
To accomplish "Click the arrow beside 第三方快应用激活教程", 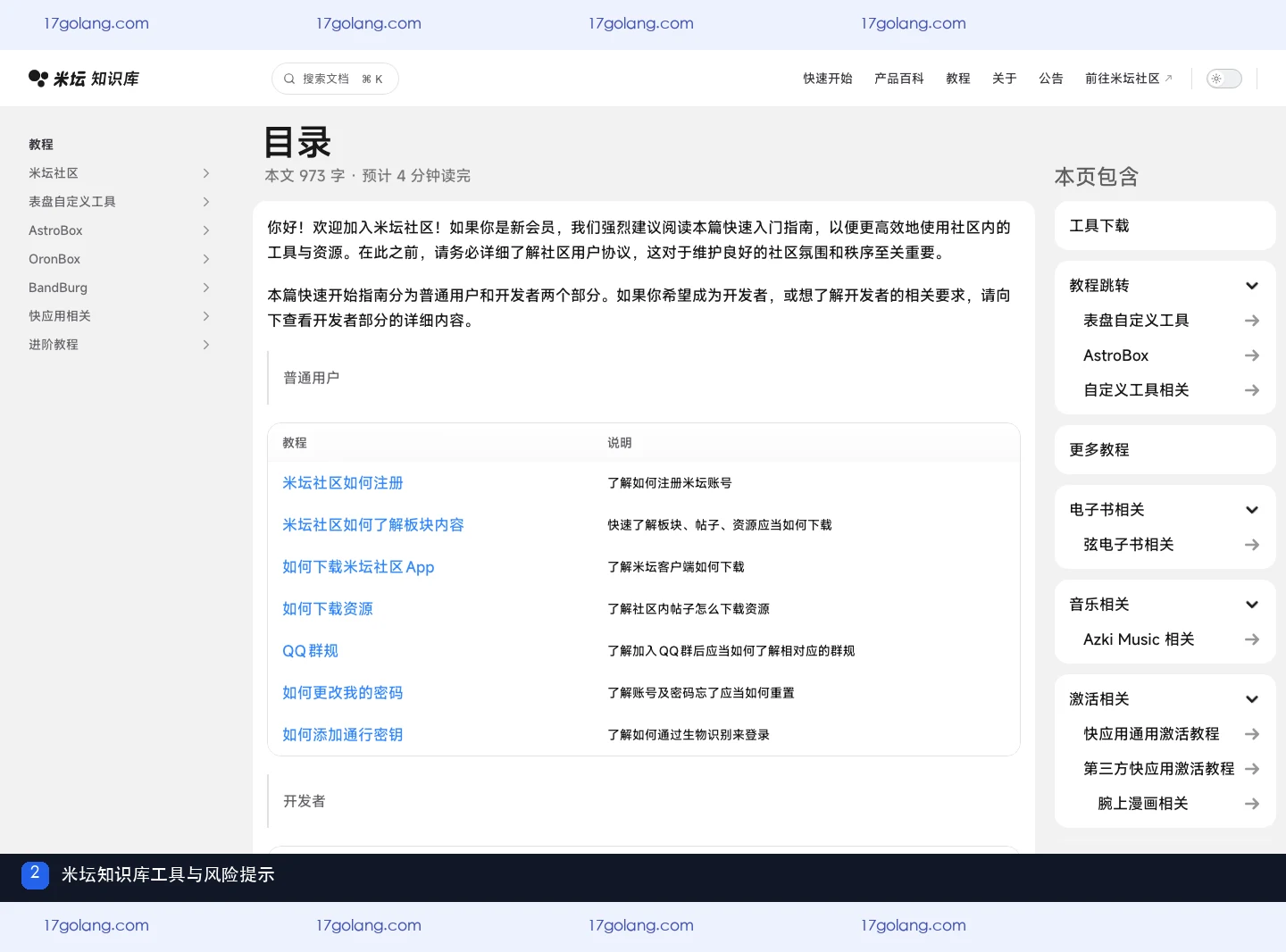I will 1252,769.
